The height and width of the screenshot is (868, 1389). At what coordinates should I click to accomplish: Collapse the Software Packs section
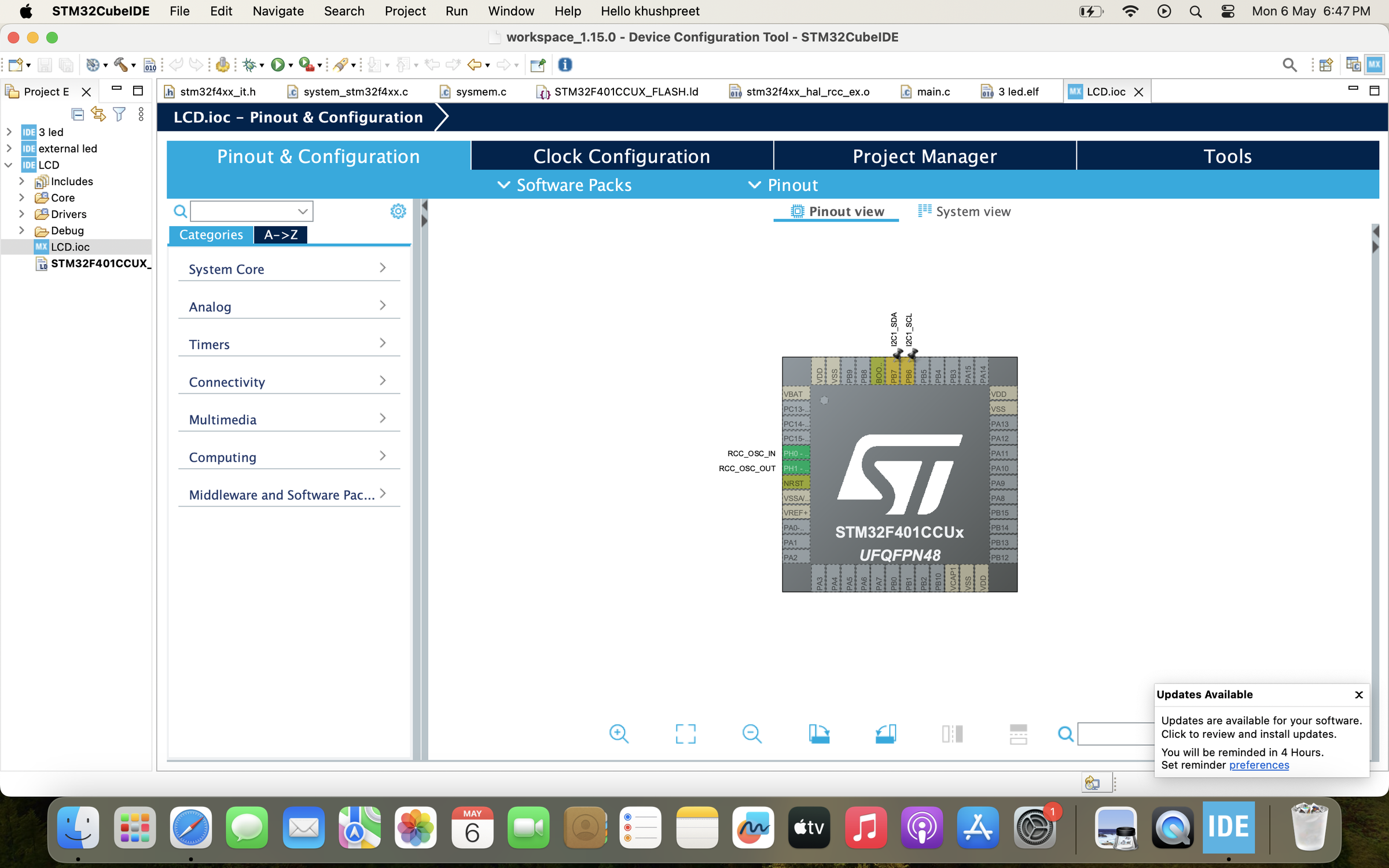tap(503, 185)
